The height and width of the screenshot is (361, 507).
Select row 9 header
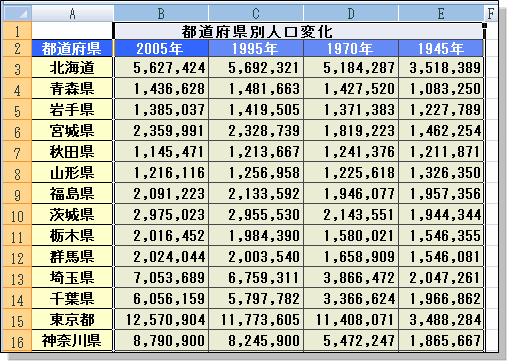[17, 194]
